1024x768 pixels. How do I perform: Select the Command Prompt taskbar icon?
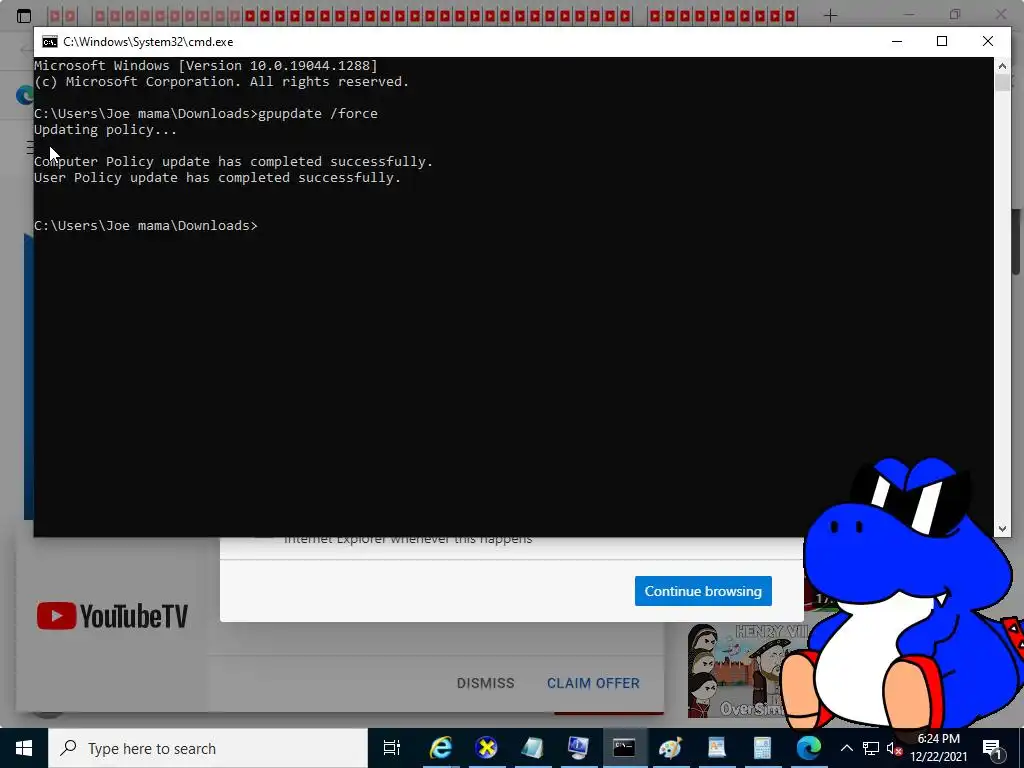tap(624, 748)
